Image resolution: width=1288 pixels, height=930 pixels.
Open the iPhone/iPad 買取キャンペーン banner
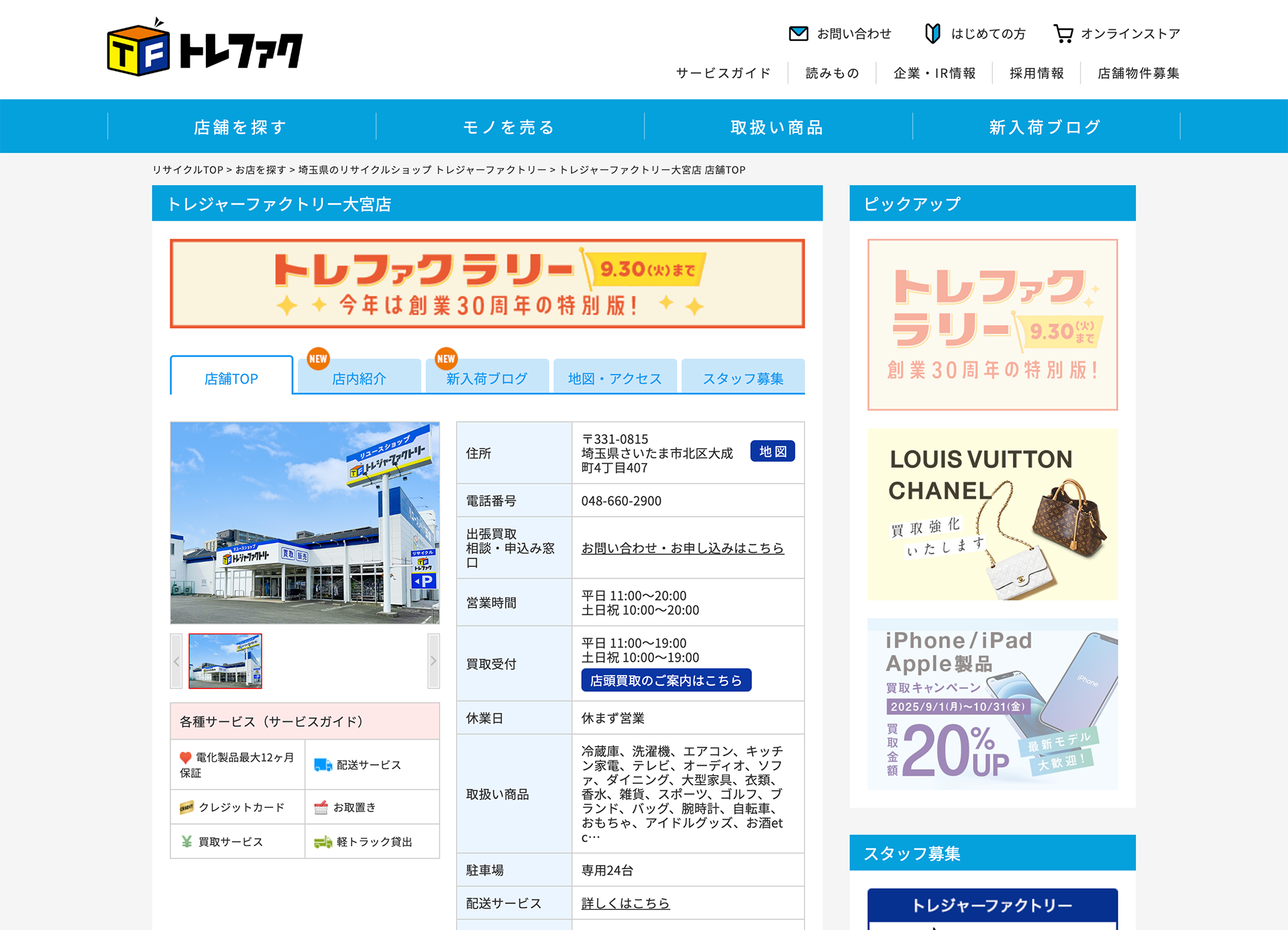(992, 703)
